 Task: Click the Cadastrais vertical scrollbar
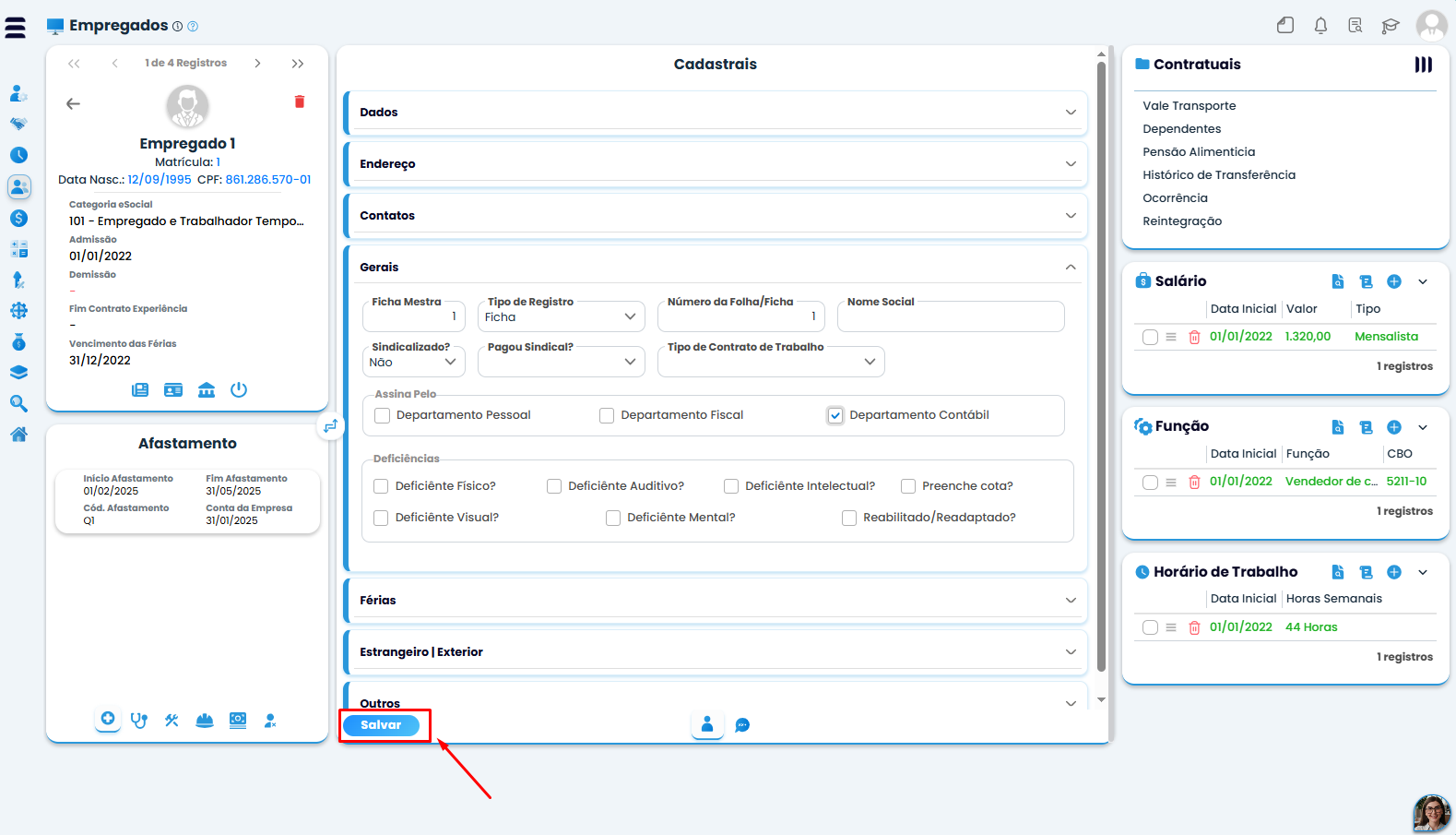[x=1101, y=367]
